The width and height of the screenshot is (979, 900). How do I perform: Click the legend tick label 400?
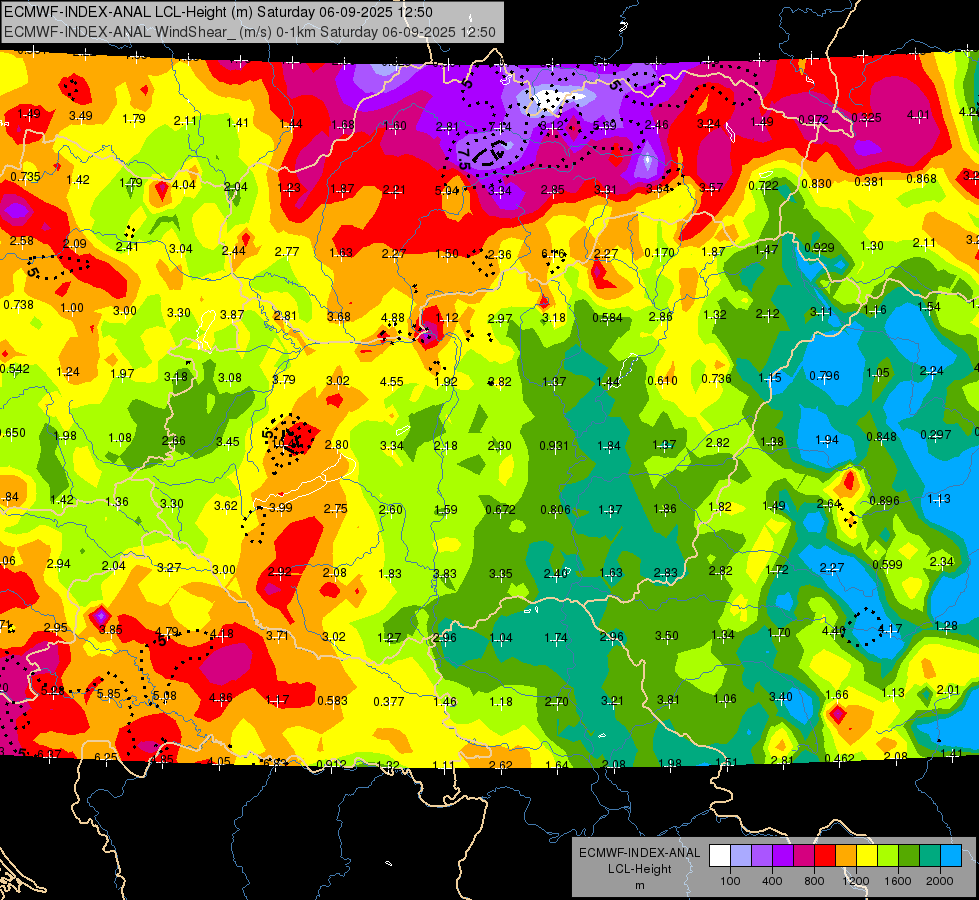pyautogui.click(x=772, y=881)
